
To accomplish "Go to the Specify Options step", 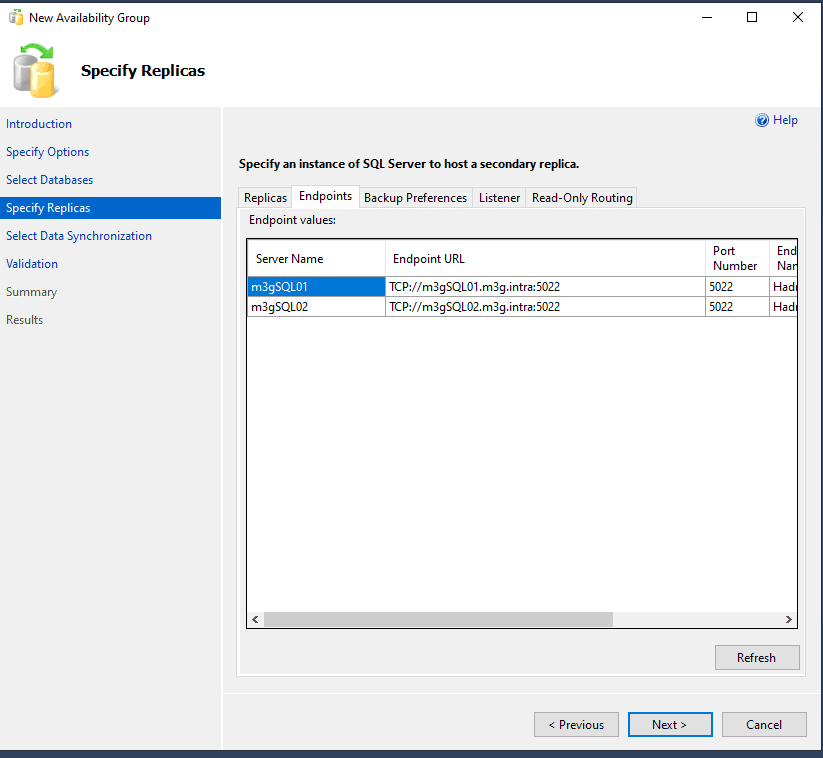I will (x=47, y=152).
